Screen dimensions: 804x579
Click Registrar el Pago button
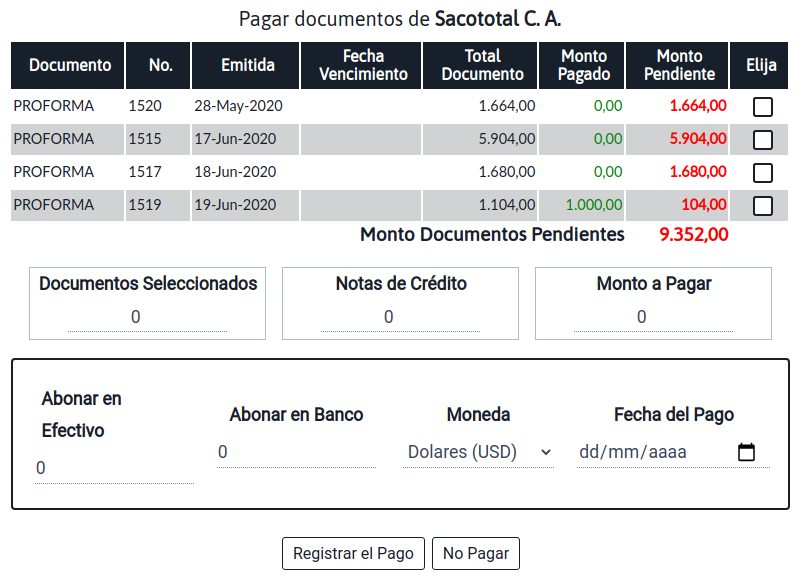pyautogui.click(x=353, y=553)
